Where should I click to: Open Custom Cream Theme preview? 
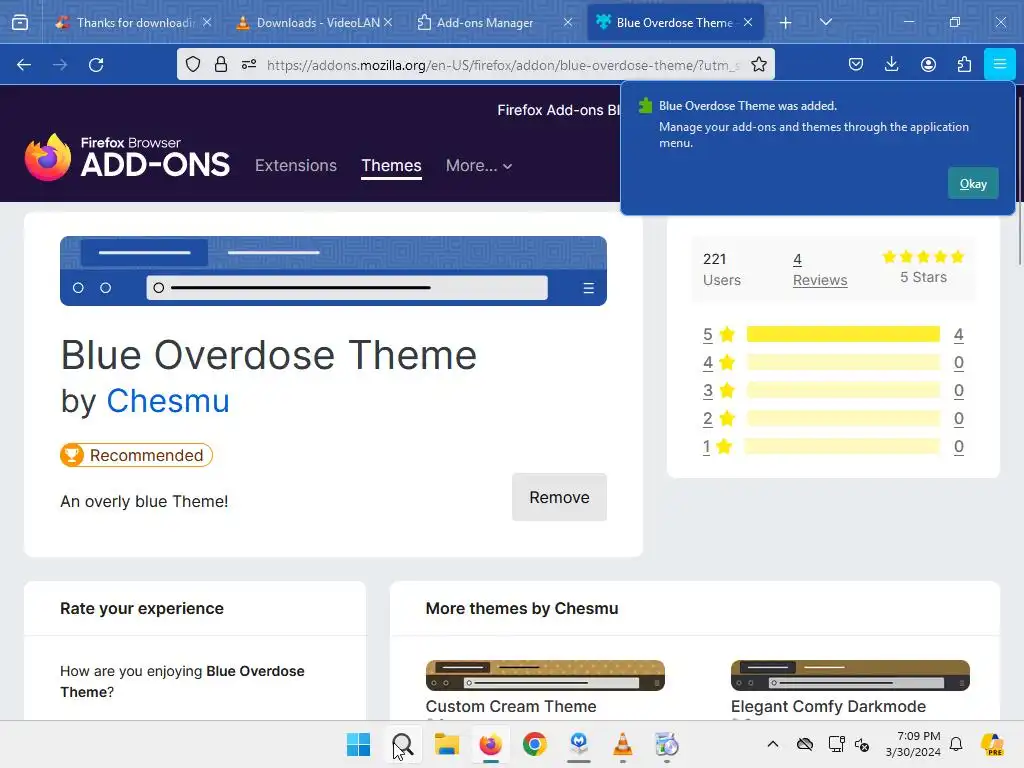coord(545,675)
